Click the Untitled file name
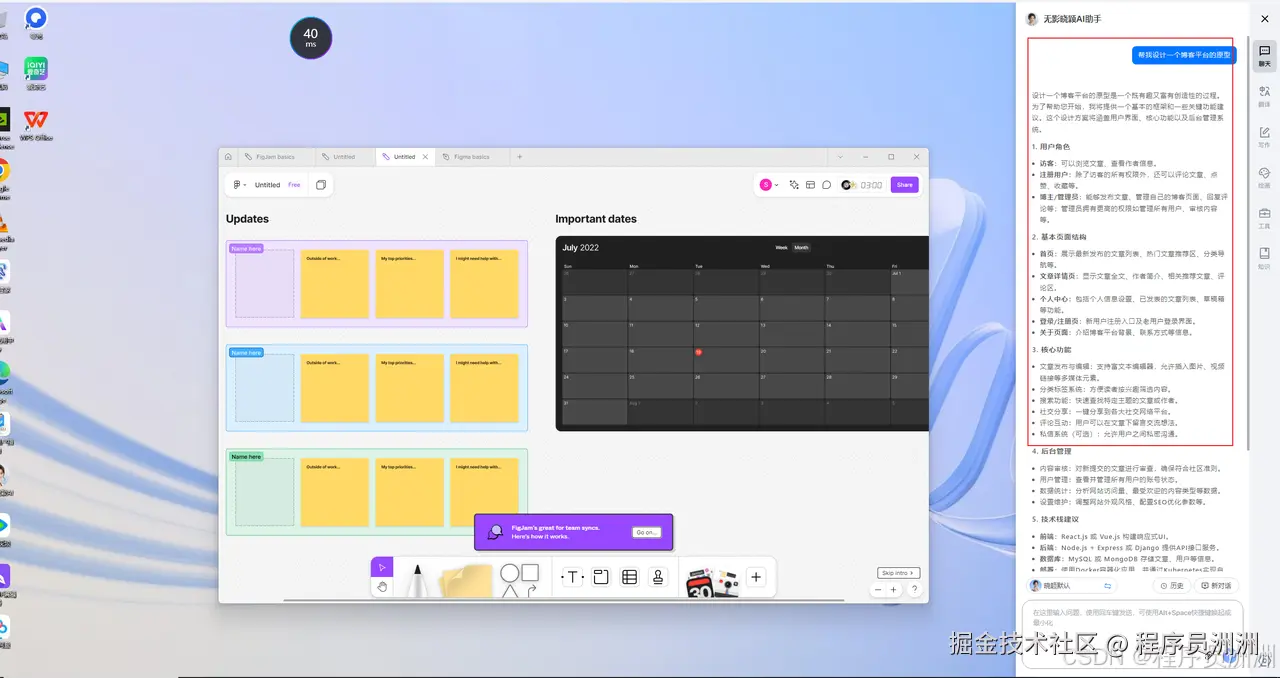1280x678 pixels. pyautogui.click(x=267, y=185)
